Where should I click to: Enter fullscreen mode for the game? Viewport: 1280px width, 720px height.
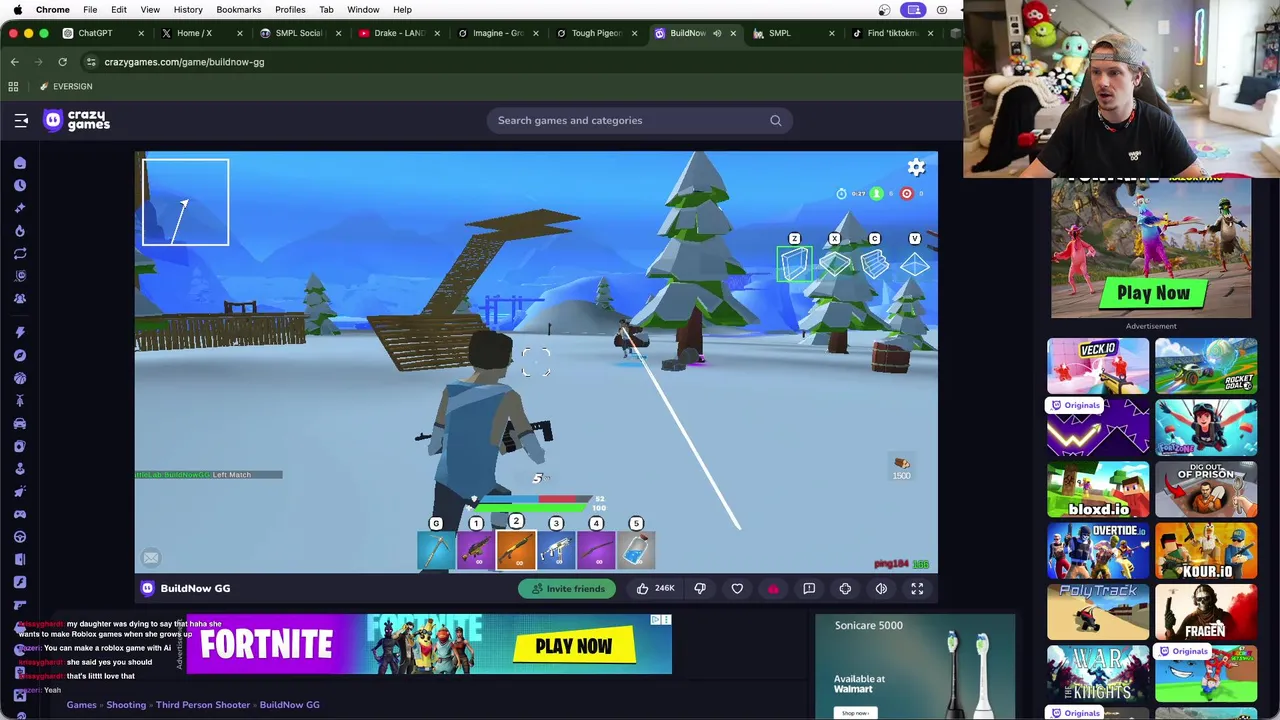point(917,589)
